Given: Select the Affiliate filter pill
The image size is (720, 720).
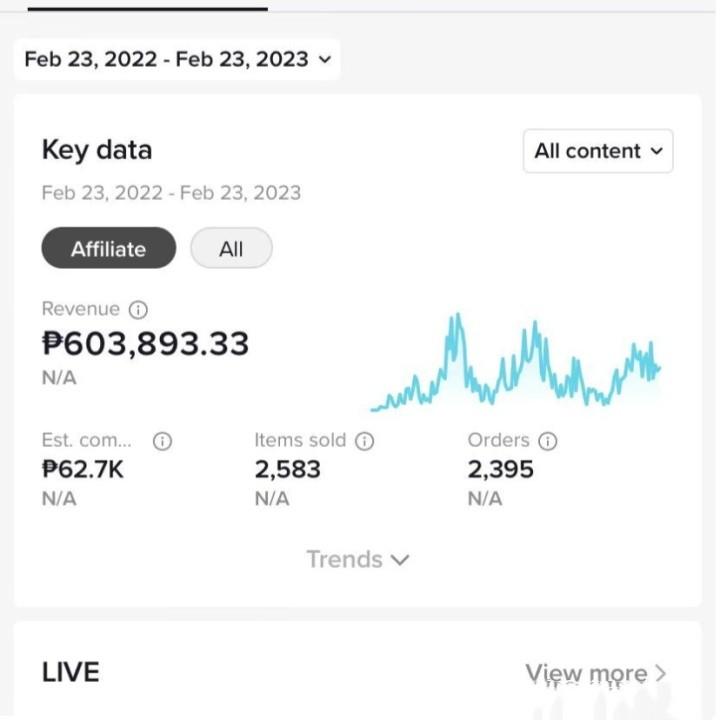Looking at the screenshot, I should [108, 249].
